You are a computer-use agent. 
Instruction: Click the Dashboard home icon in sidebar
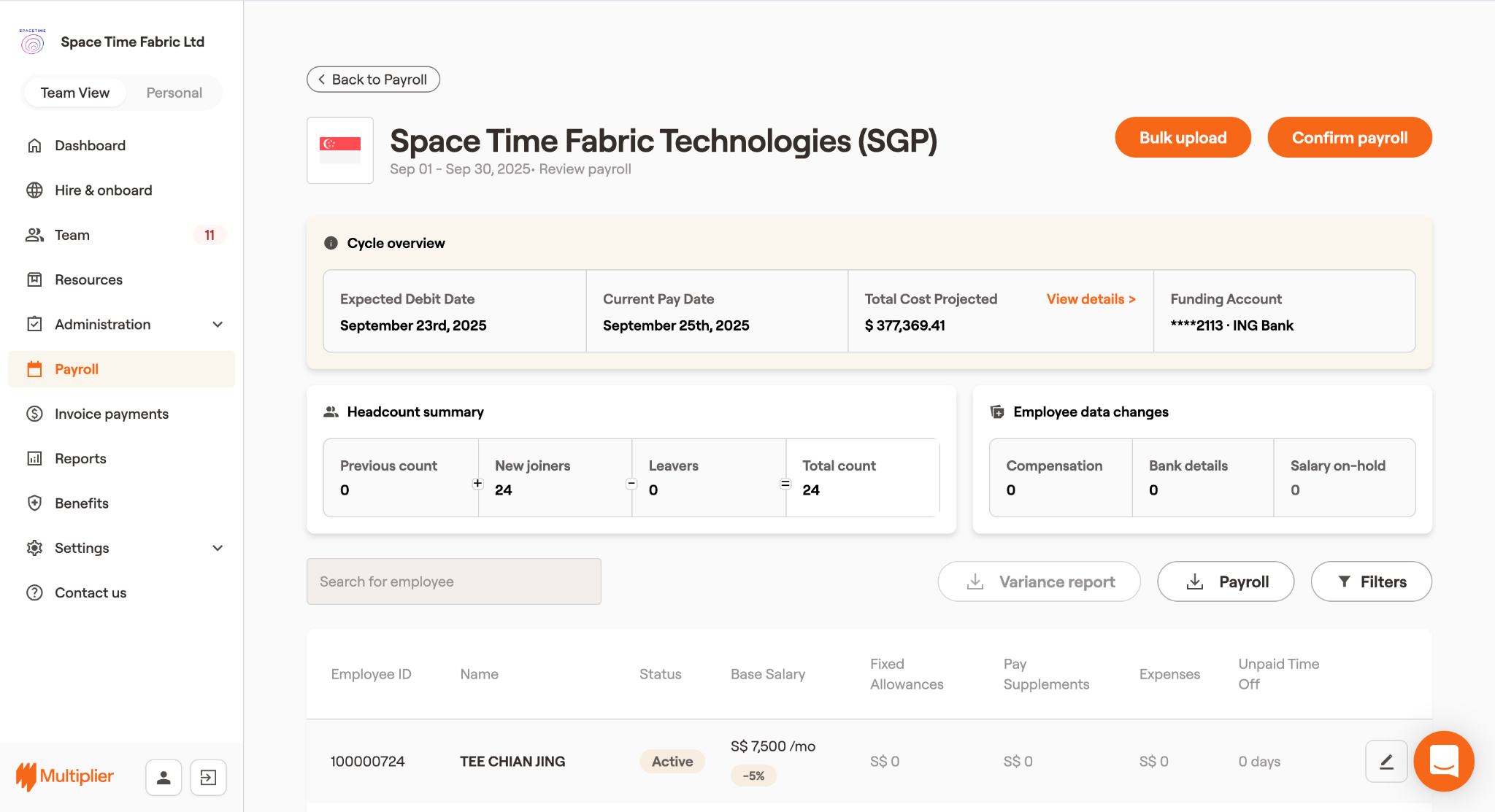34,145
